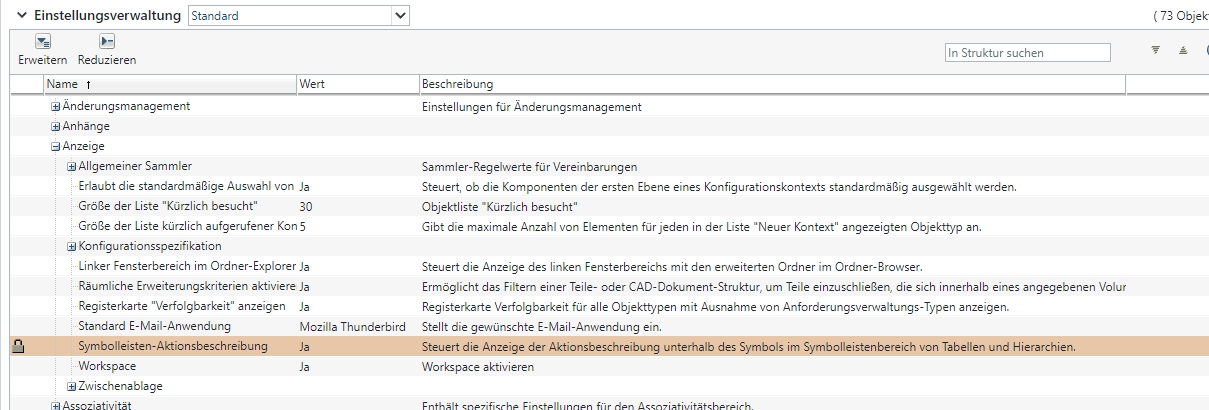Viewport: 1209px width, 410px height.
Task: Click the Wert column header
Action: [x=312, y=84]
